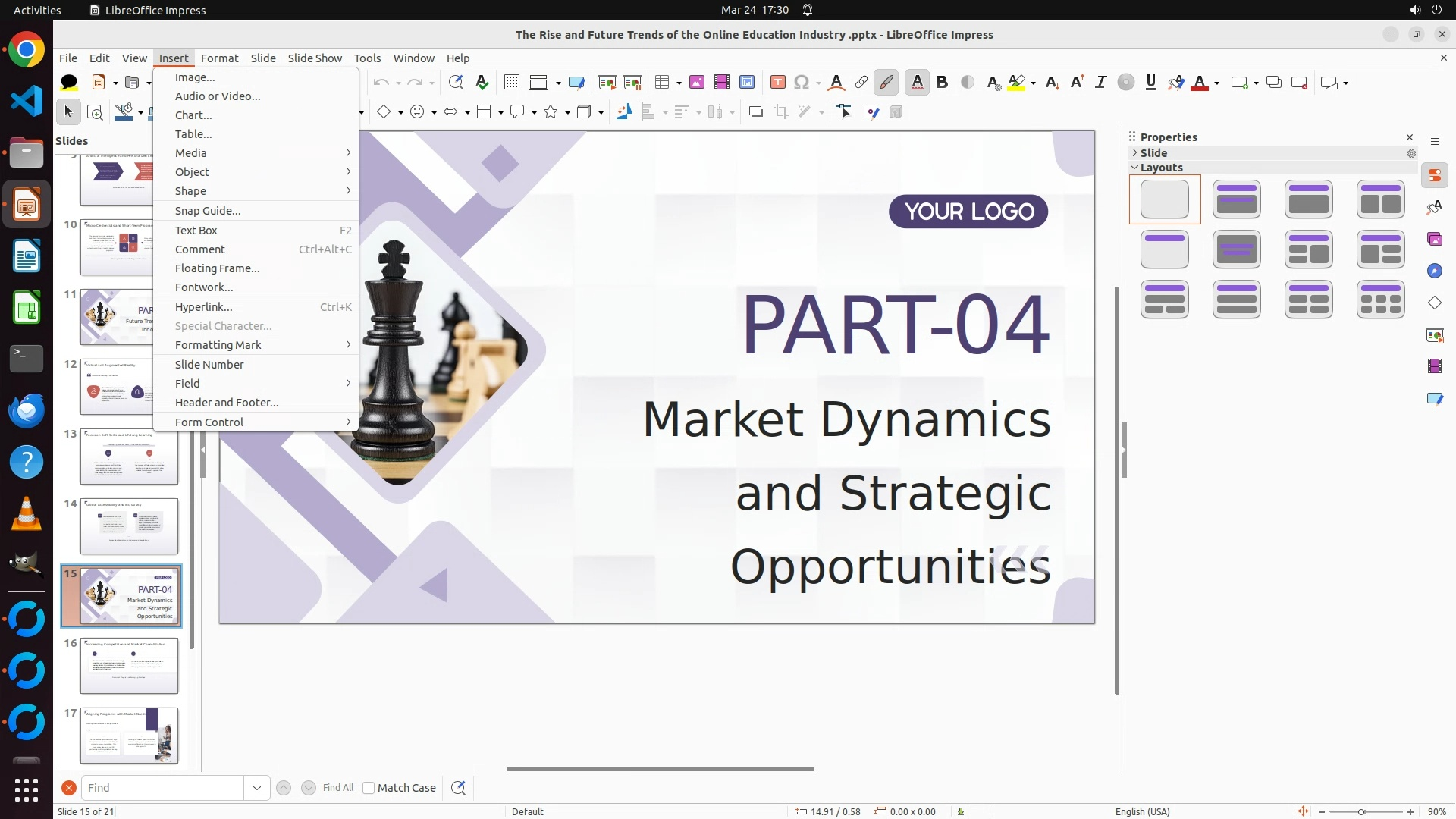Viewport: 1456px width, 819px height.
Task: Click Header and Footer menu entry
Action: [x=227, y=403]
